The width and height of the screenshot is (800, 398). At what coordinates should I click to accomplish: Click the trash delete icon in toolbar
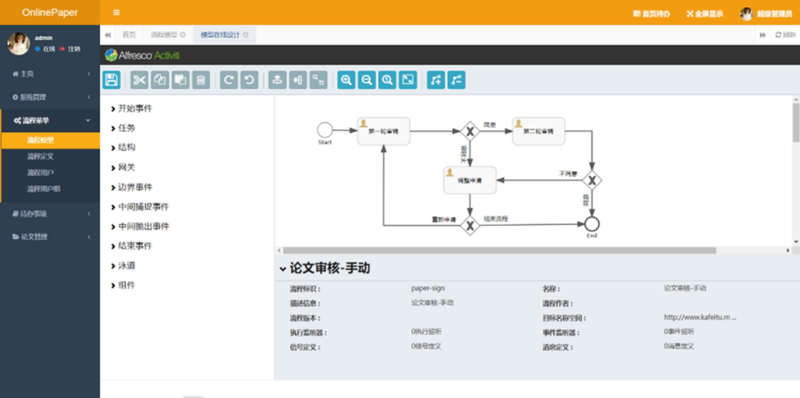tap(201, 80)
